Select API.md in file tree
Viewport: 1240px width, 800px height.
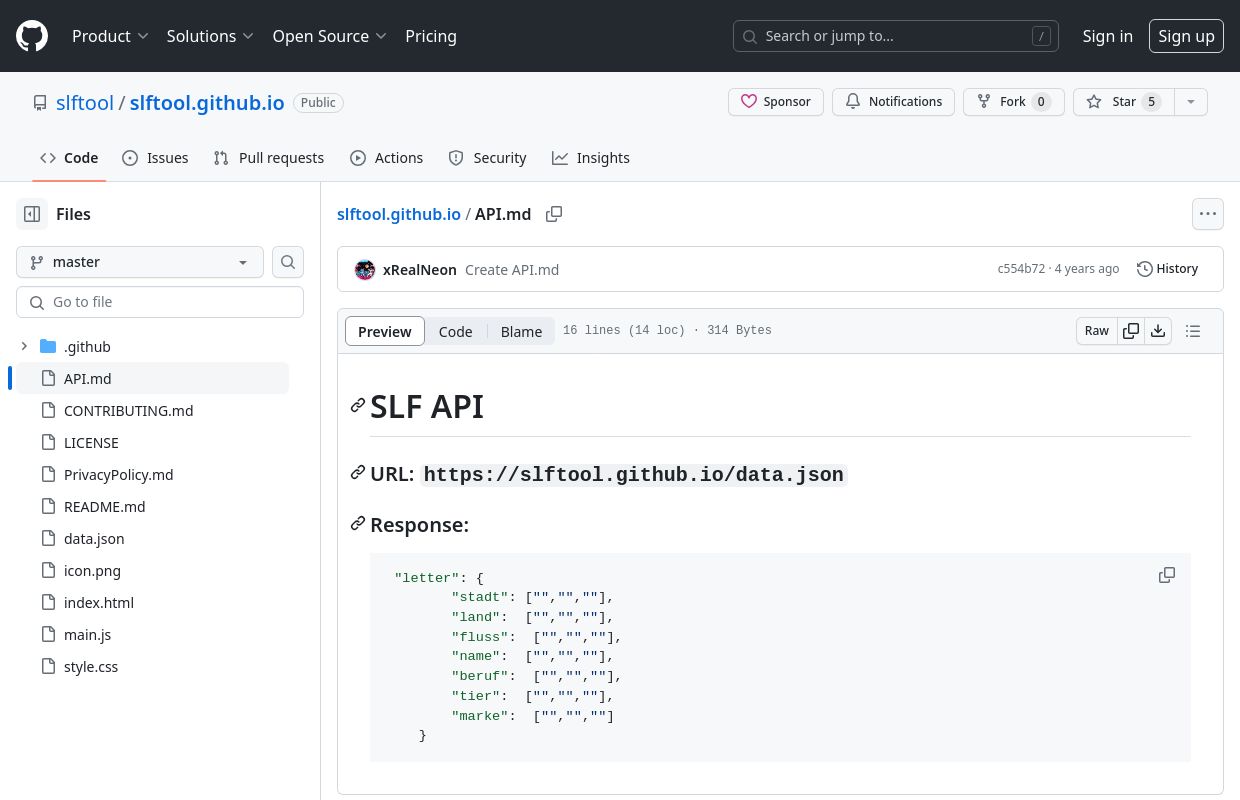pos(152,379)
